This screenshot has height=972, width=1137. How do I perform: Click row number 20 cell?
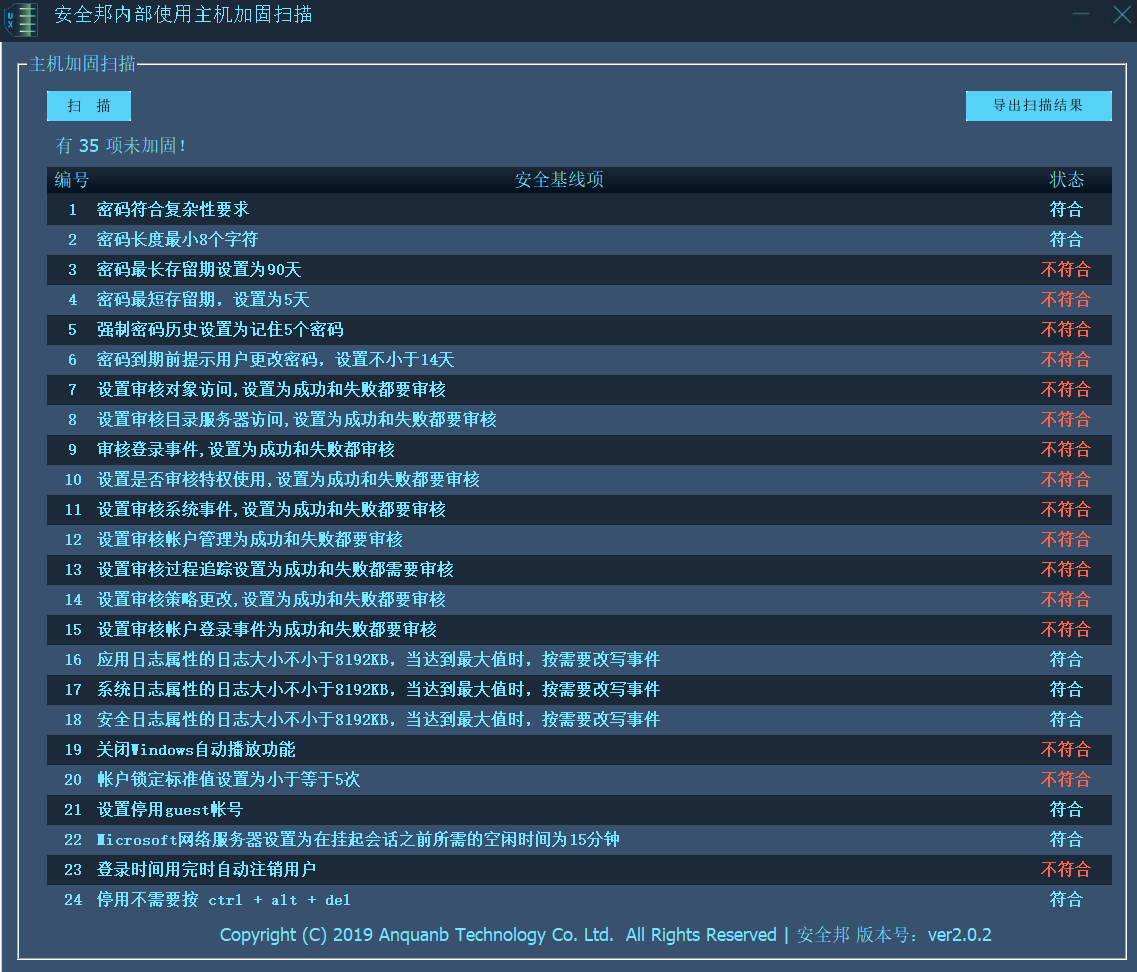click(x=73, y=780)
